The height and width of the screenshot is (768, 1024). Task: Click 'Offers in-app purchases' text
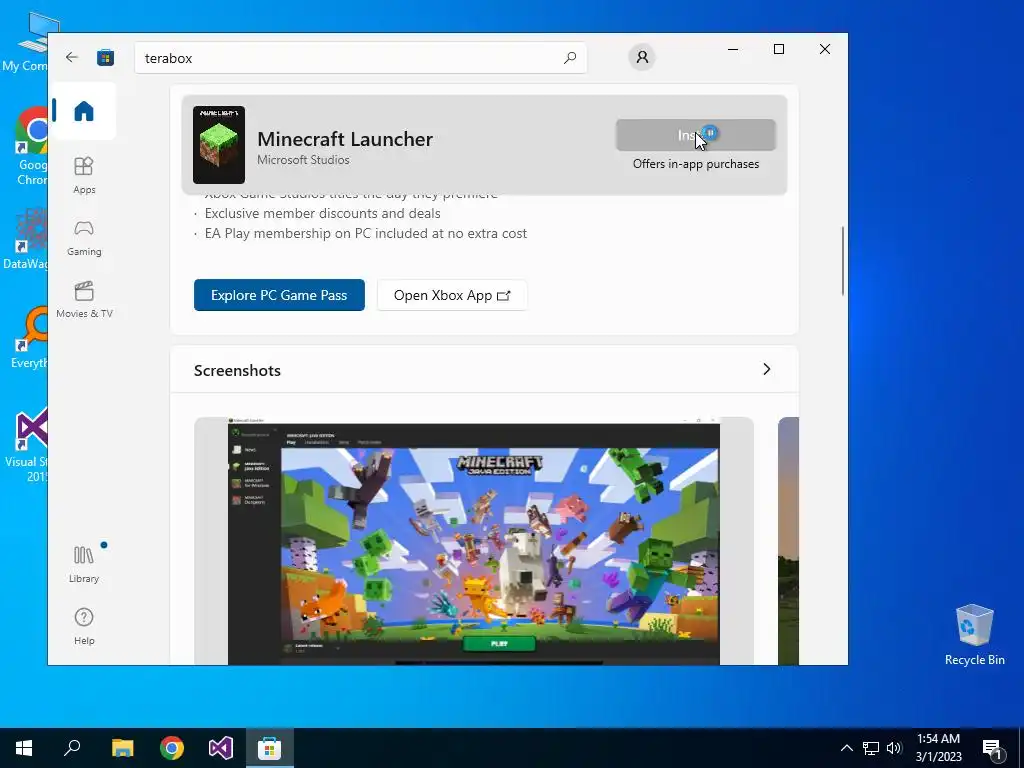click(696, 164)
